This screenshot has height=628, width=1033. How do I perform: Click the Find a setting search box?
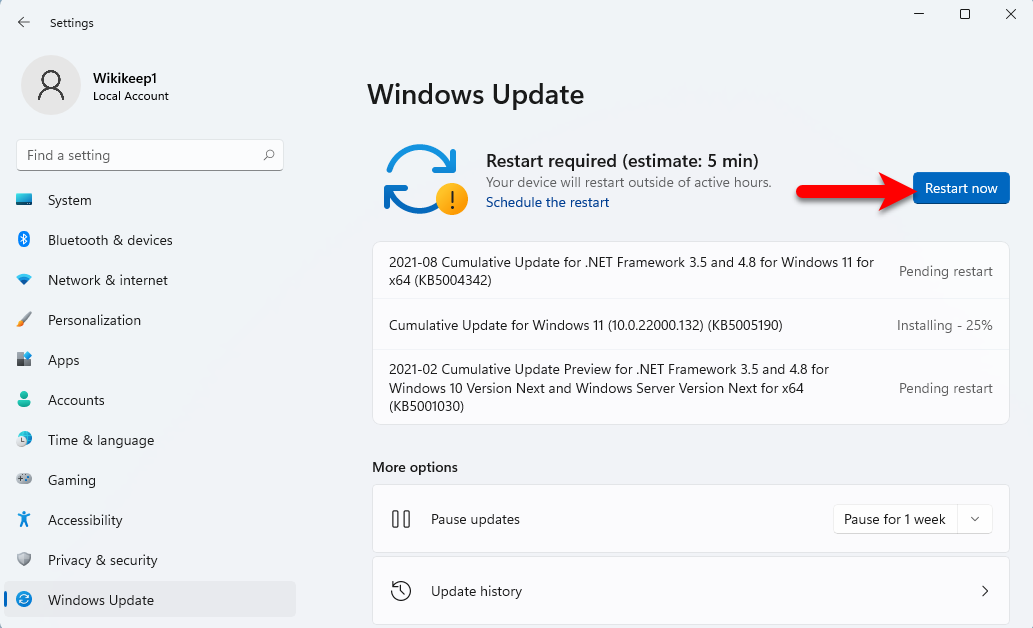pyautogui.click(x=150, y=155)
